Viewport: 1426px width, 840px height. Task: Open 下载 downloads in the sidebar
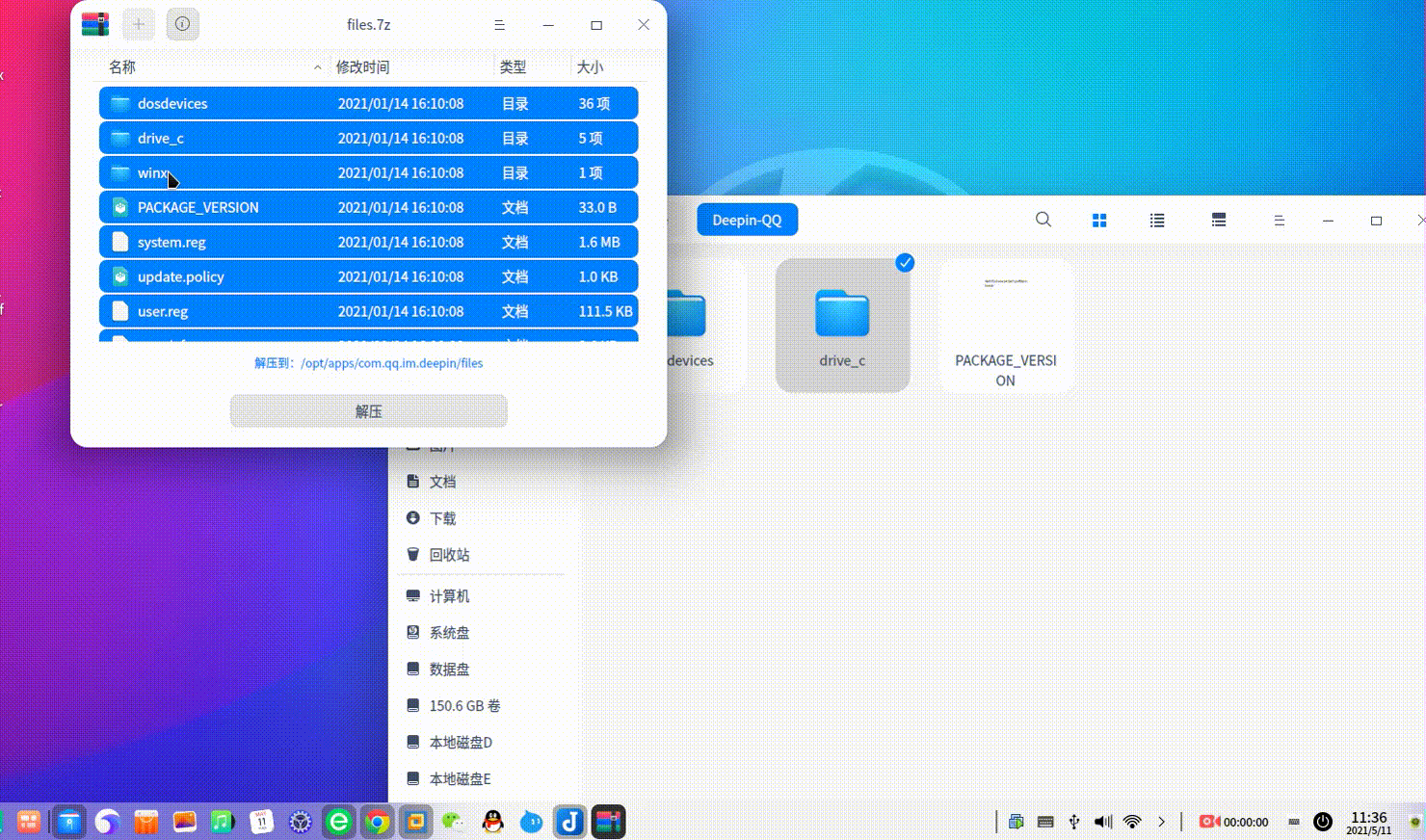click(442, 518)
